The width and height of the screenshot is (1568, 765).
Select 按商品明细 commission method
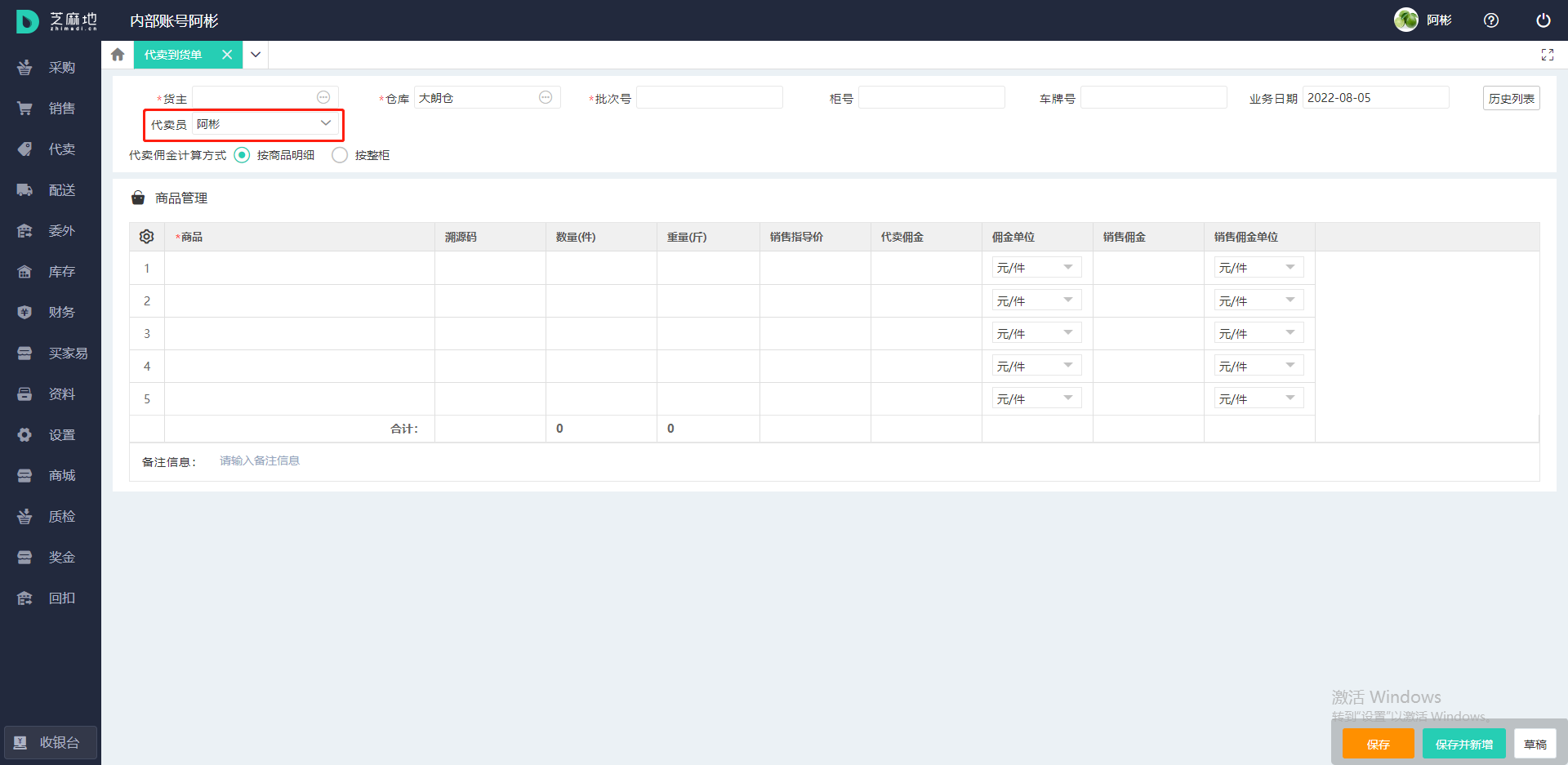coord(242,155)
